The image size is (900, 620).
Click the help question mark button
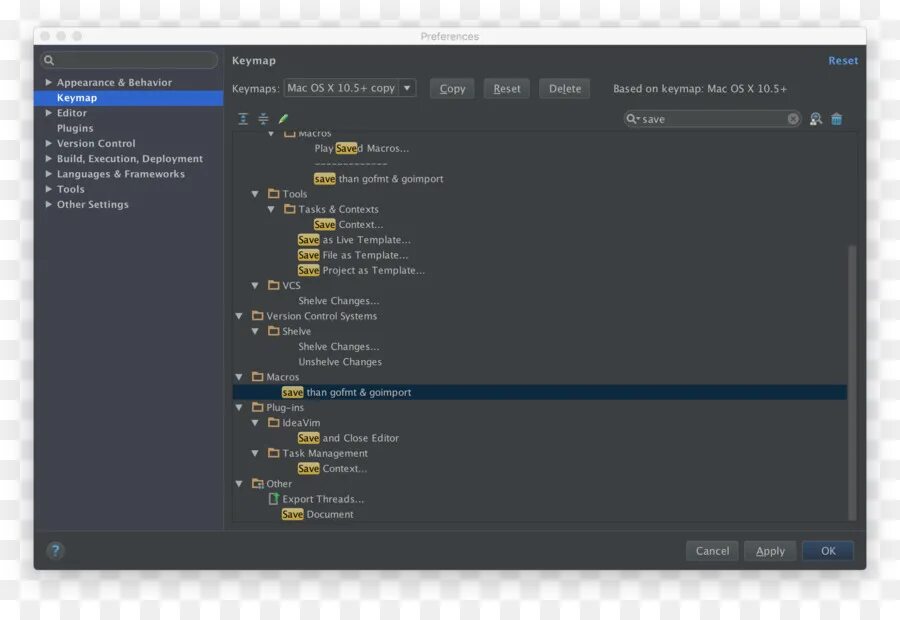tap(55, 551)
